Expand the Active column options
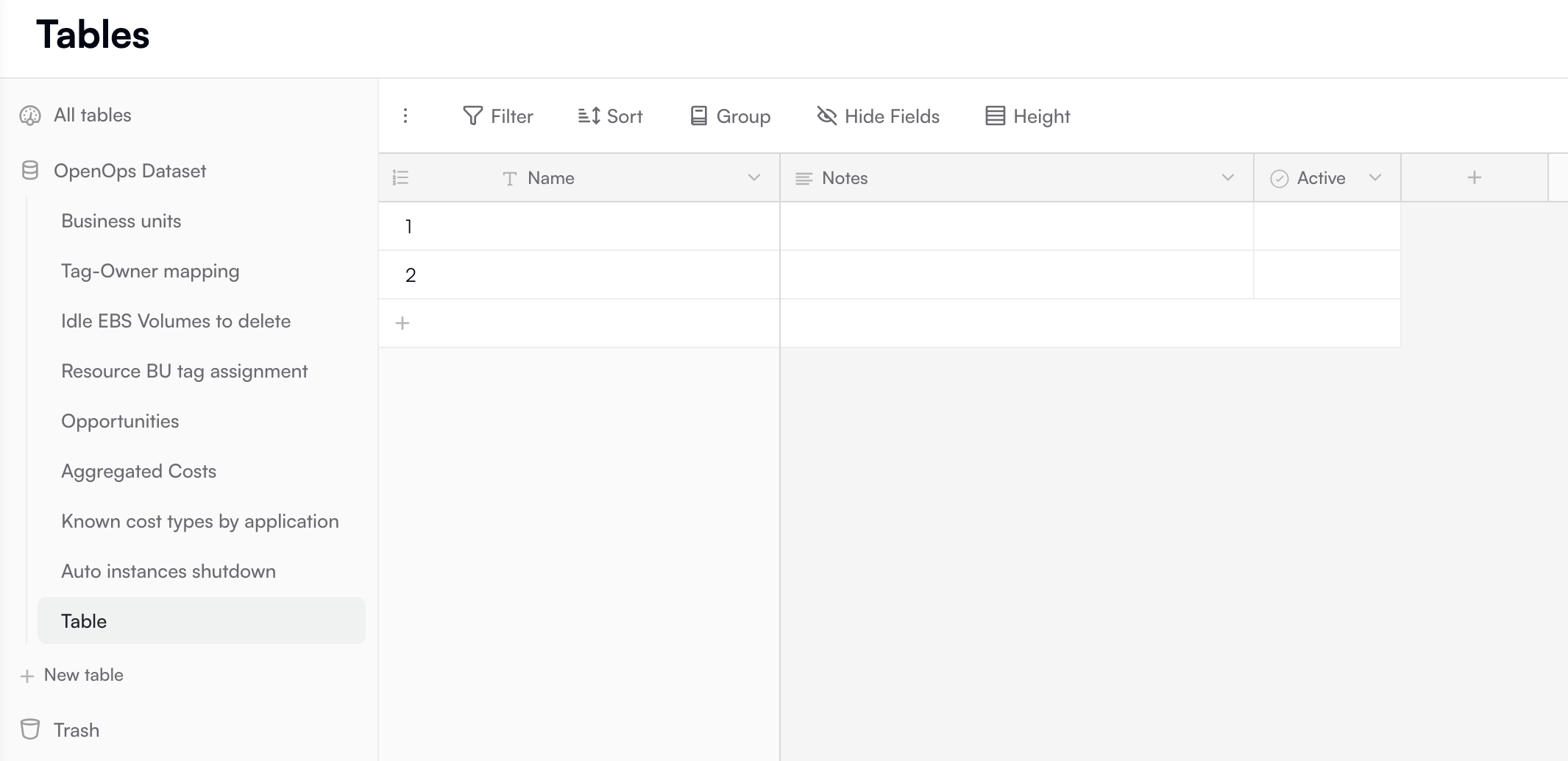Viewport: 1568px width, 761px height. [1376, 177]
